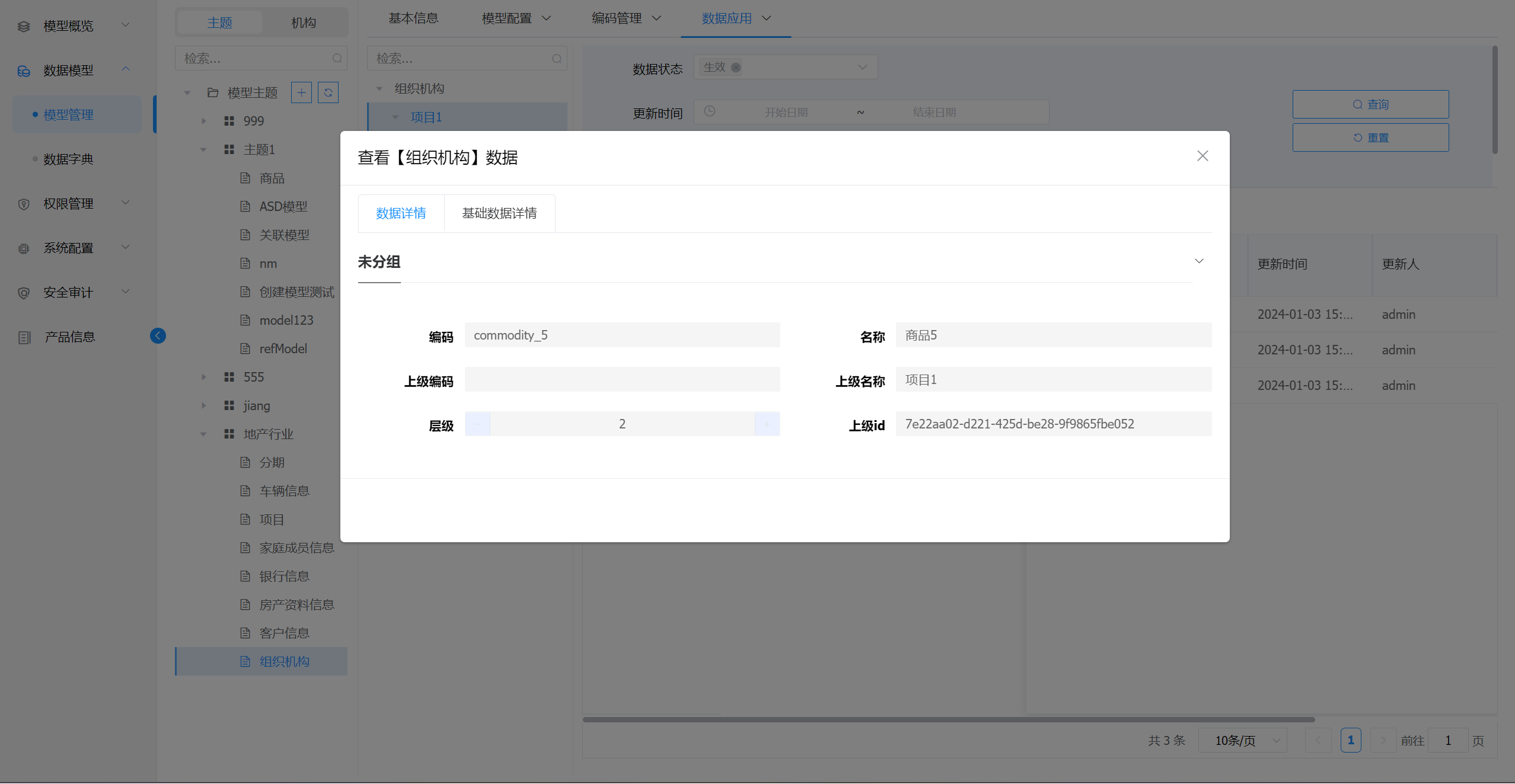The width and height of the screenshot is (1515, 784).
Task: Click the 查询 button
Action: coord(1370,104)
